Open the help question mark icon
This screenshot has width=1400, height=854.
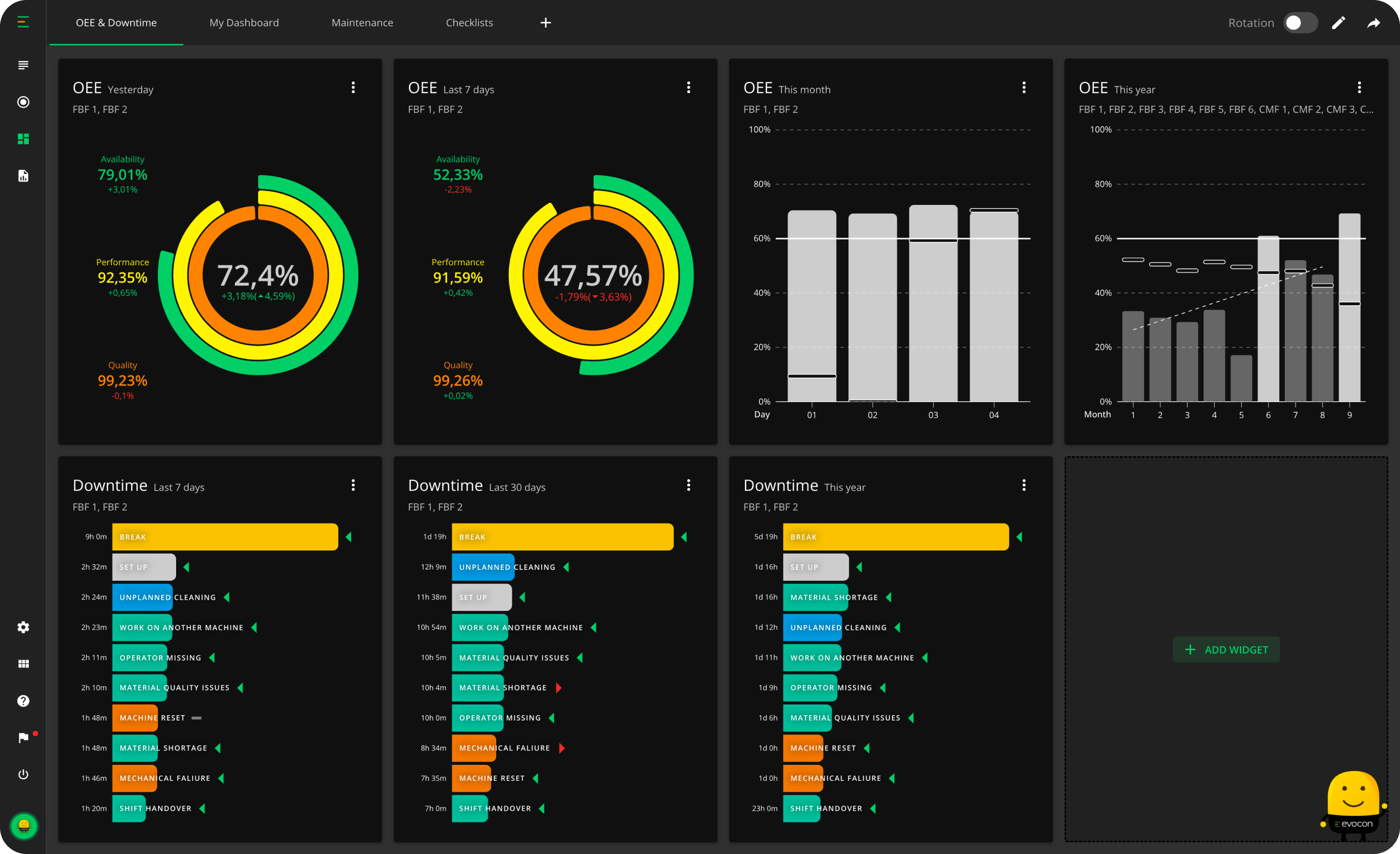pos(23,701)
